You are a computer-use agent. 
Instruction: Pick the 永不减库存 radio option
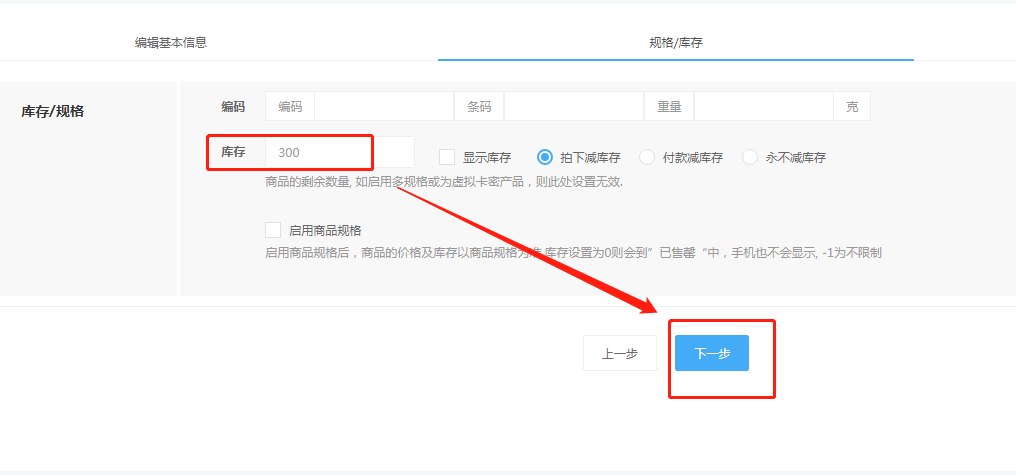coord(750,157)
